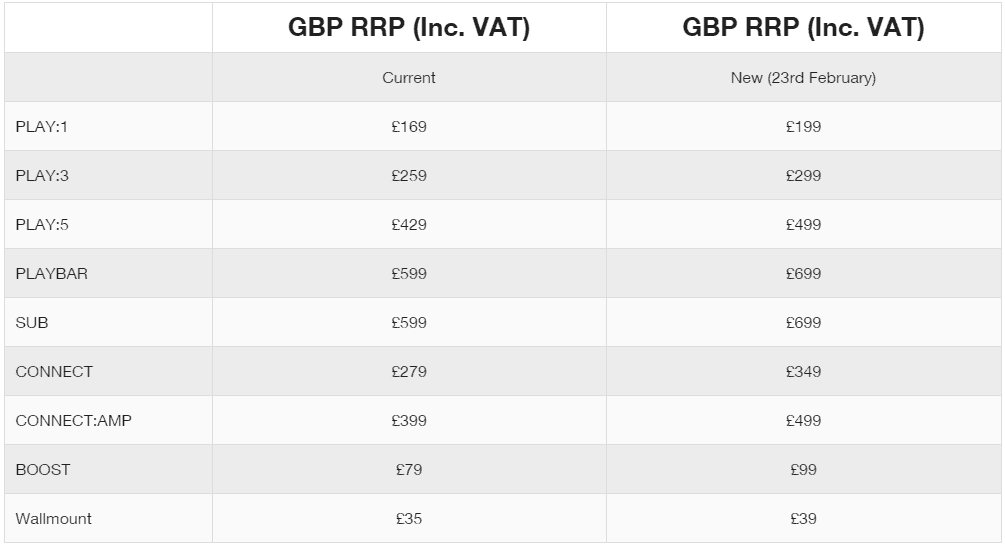Click PLAY:1 new price £199
The height and width of the screenshot is (546, 1005).
803,127
